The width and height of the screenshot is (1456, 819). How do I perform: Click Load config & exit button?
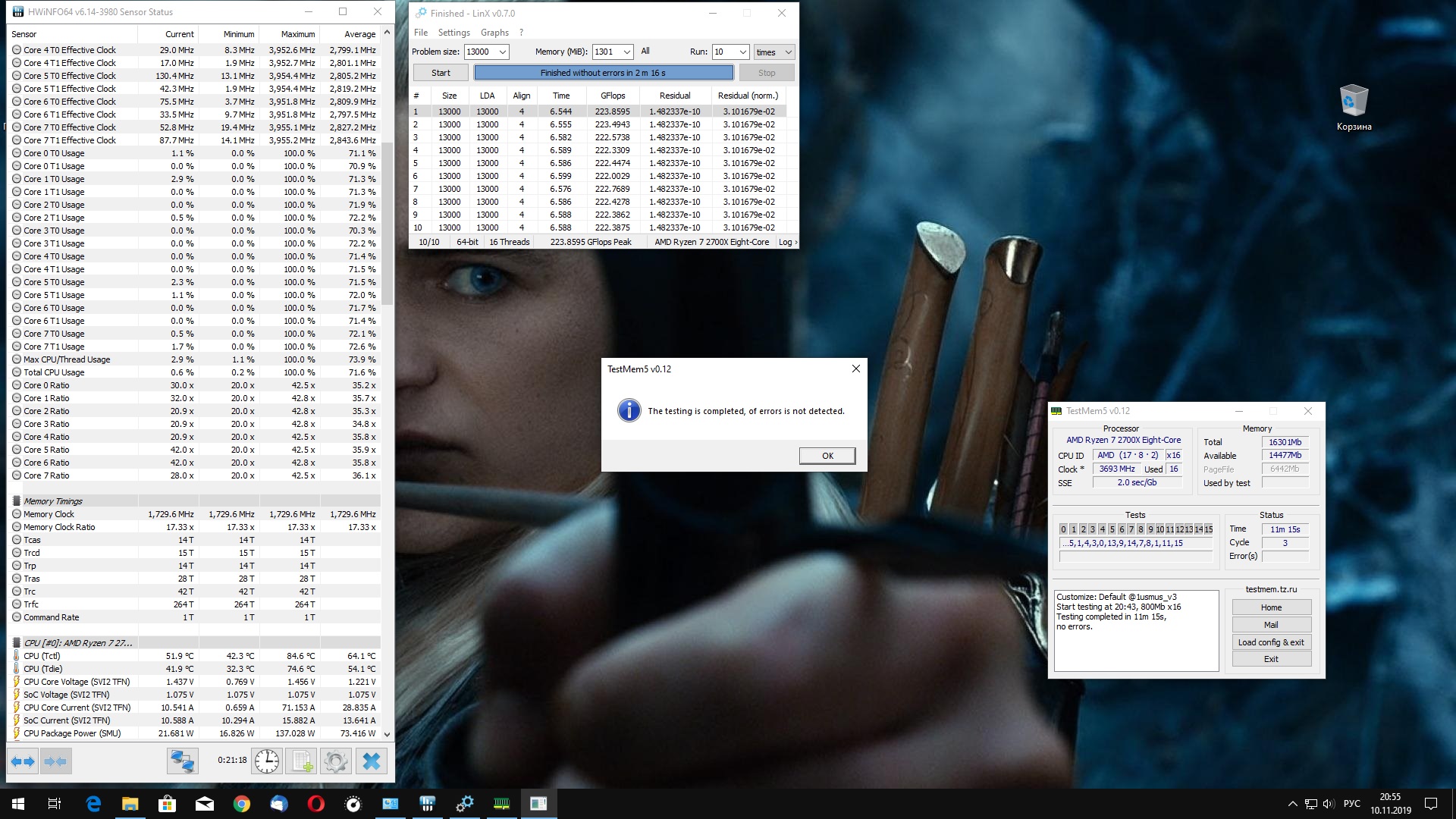[x=1271, y=642]
